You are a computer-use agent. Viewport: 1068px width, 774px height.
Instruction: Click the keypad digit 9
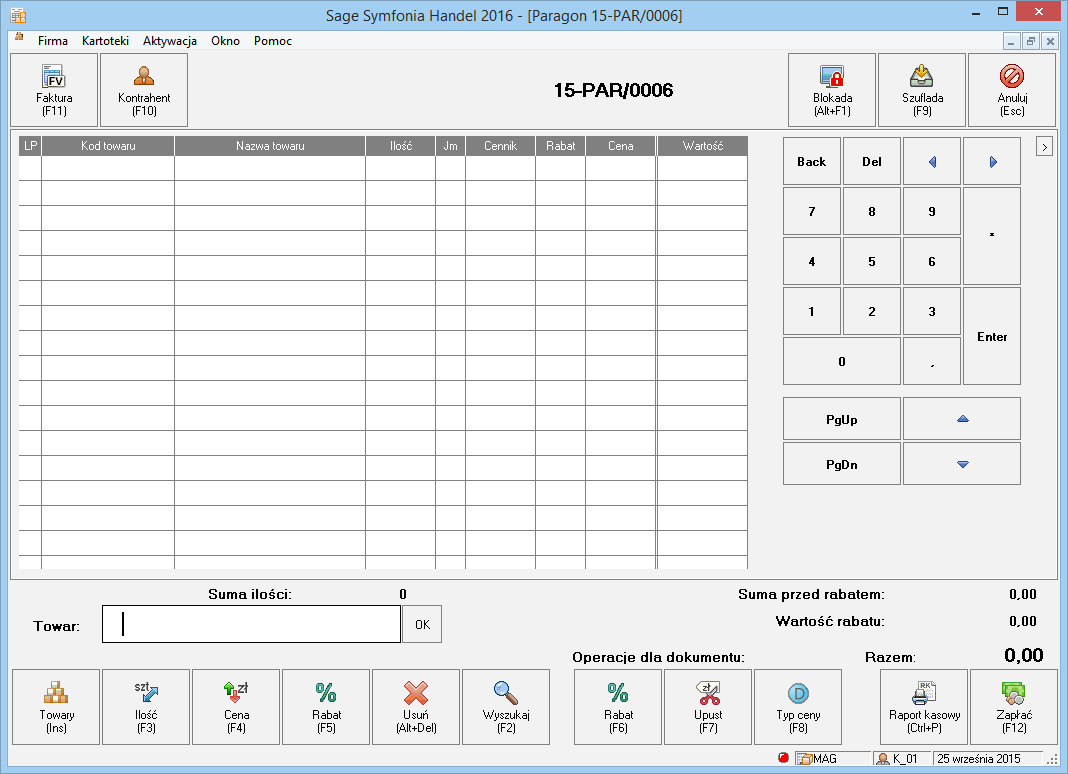(x=932, y=211)
